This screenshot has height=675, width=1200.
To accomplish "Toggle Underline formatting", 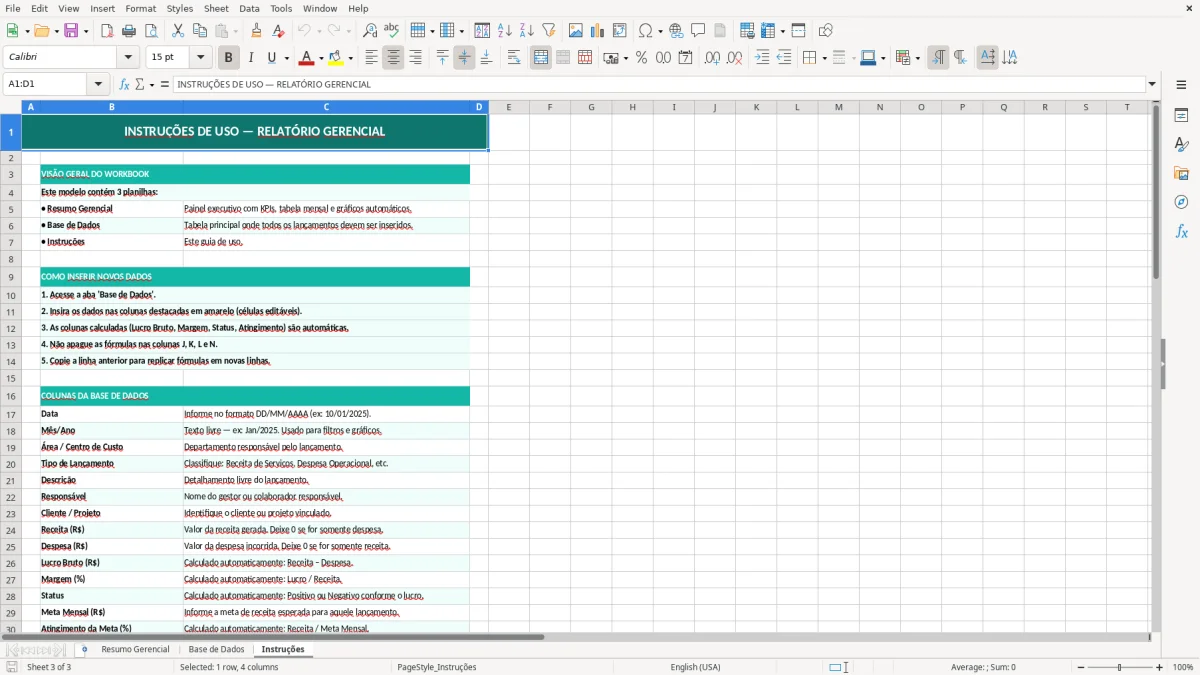I will coord(272,58).
